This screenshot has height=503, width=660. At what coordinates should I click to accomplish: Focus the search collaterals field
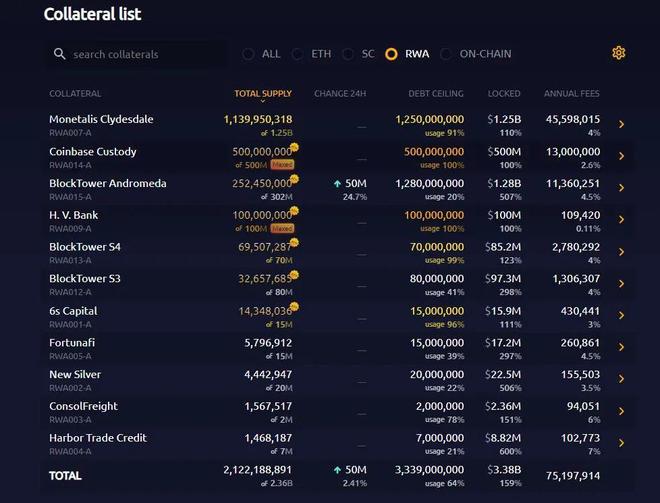pos(137,54)
